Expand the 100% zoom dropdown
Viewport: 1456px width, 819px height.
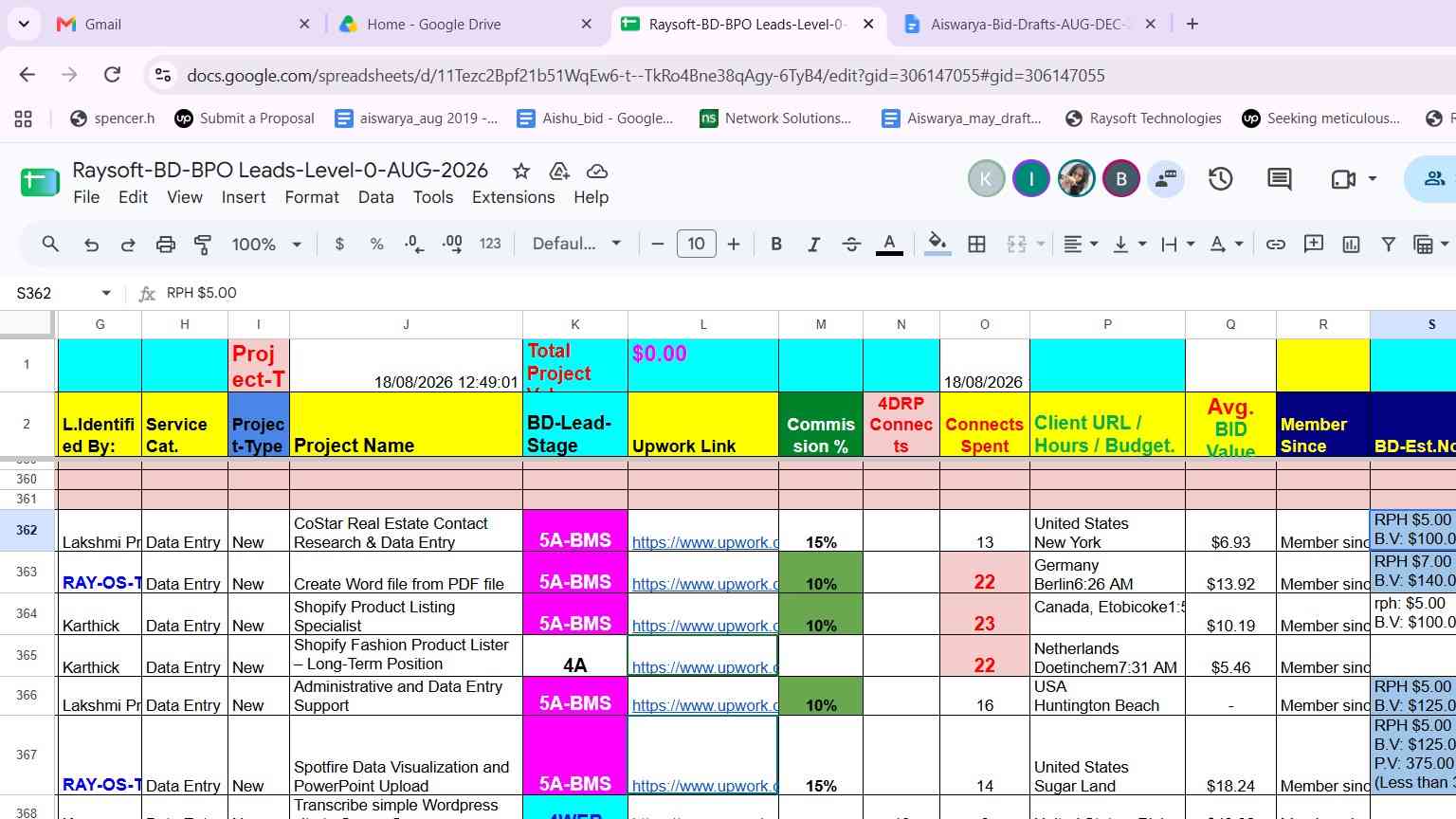pyautogui.click(x=266, y=245)
